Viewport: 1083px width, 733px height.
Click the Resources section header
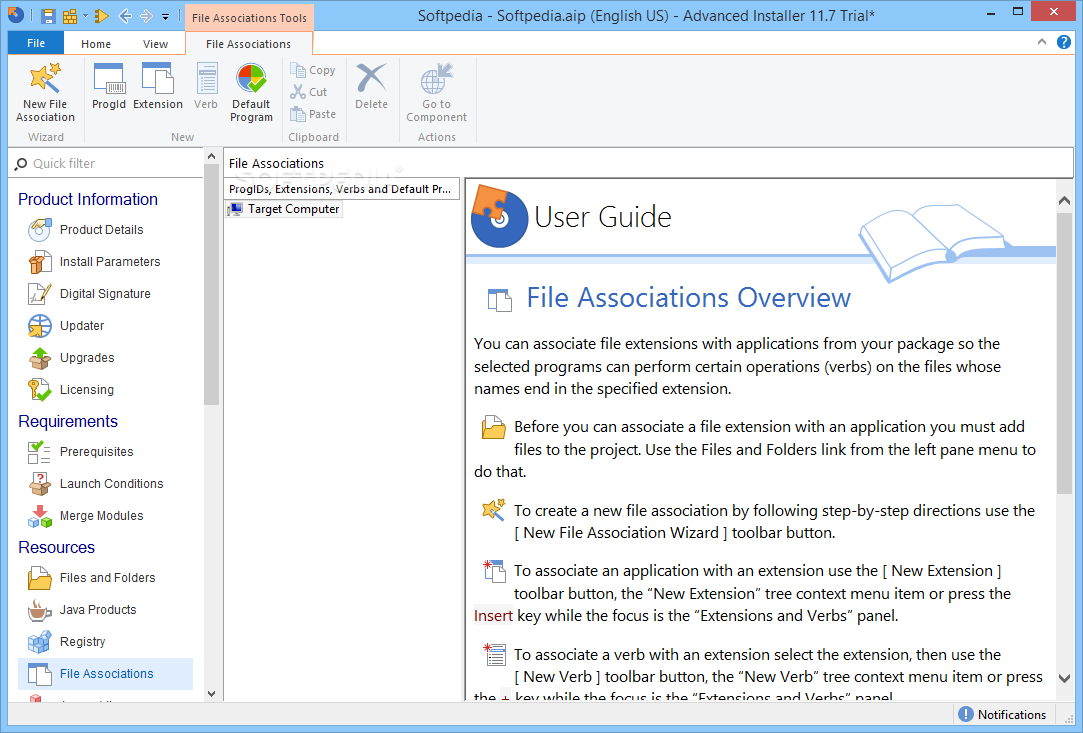click(x=57, y=547)
